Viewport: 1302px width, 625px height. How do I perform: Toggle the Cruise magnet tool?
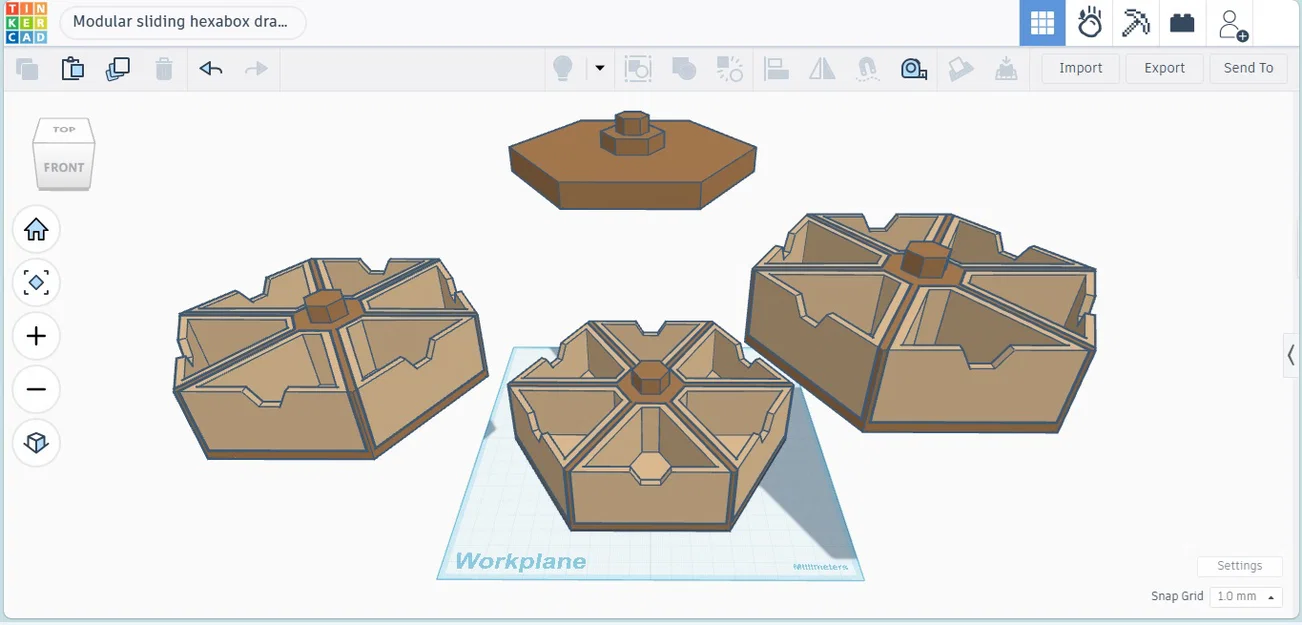pyautogui.click(x=868, y=68)
